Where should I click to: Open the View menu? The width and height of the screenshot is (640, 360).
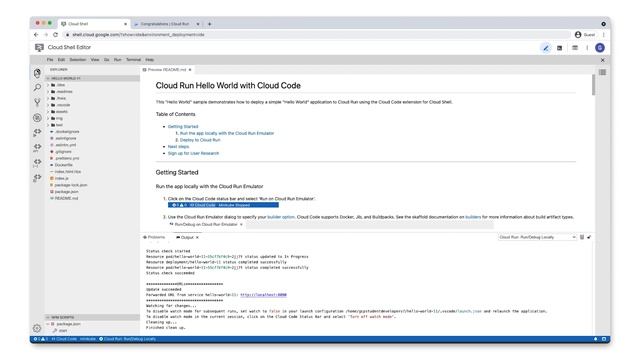click(95, 60)
